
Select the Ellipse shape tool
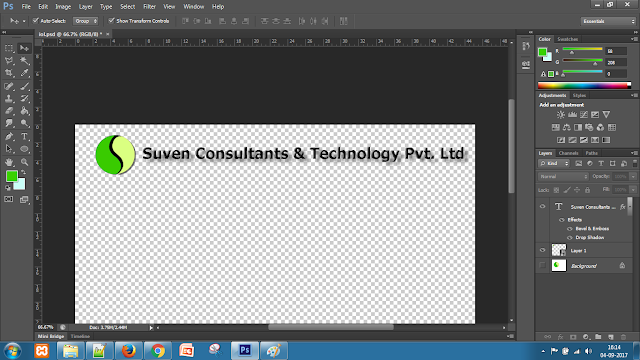tap(24, 149)
